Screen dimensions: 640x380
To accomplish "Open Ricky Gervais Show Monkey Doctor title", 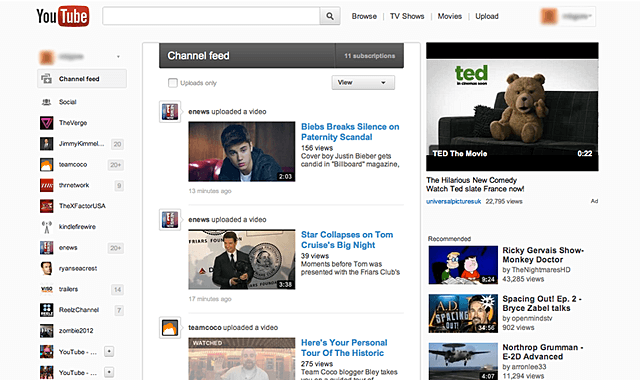I will (x=543, y=255).
